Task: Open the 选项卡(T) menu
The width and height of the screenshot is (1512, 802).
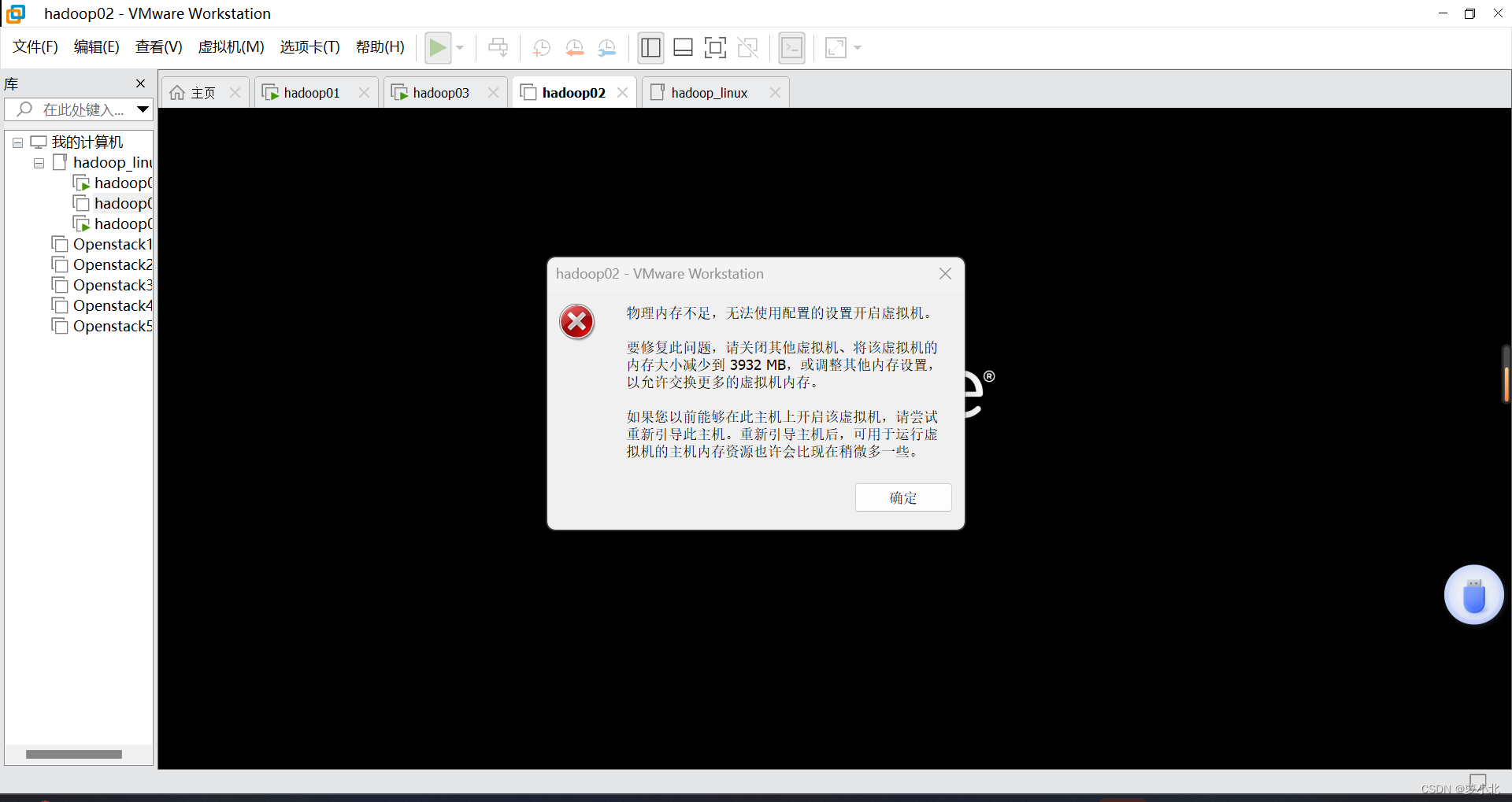Action: tap(310, 47)
